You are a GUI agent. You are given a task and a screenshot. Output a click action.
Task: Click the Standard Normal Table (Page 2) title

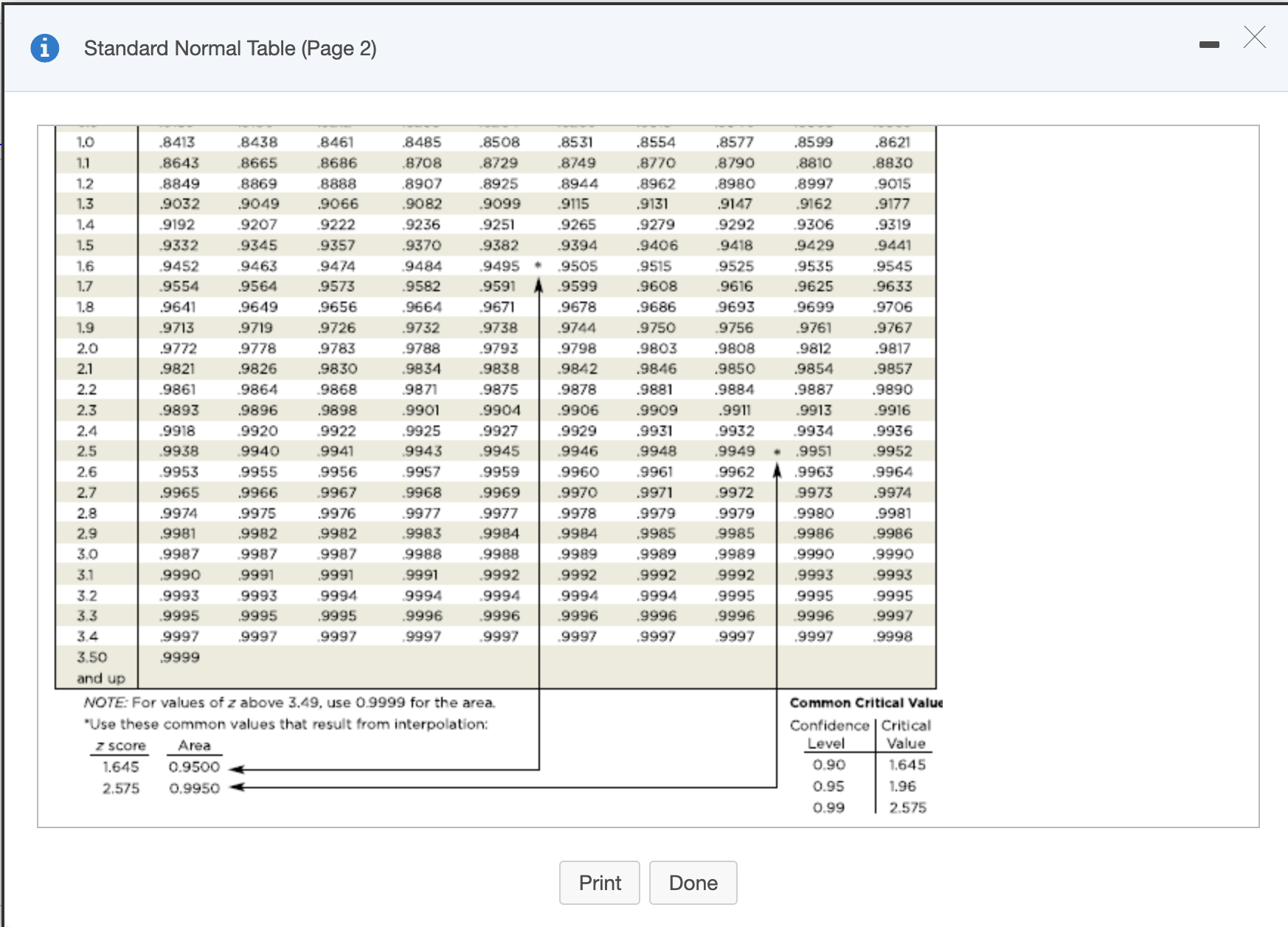click(x=229, y=49)
